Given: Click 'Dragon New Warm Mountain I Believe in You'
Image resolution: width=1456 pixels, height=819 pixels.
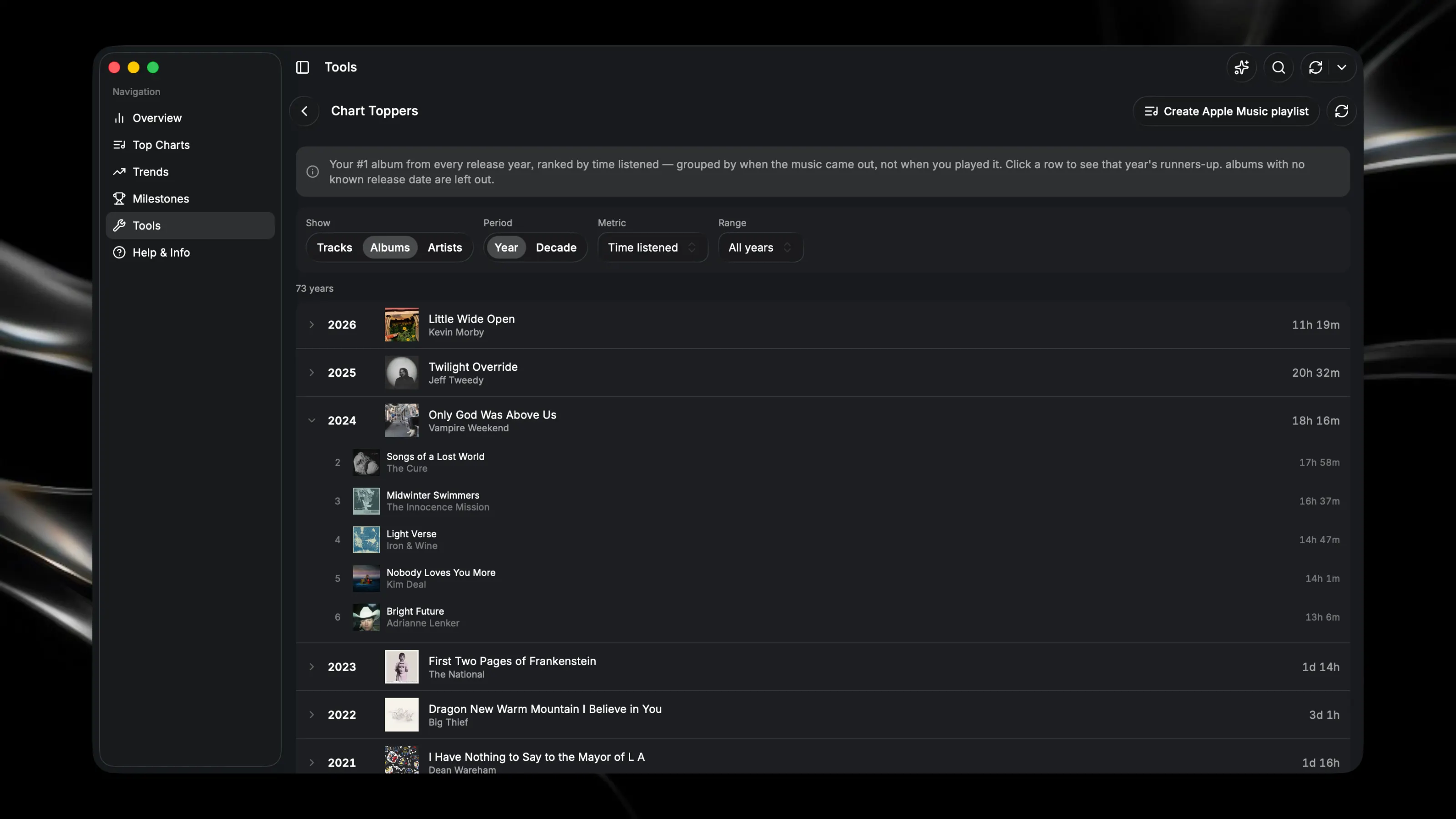Looking at the screenshot, I should pyautogui.click(x=545, y=709).
